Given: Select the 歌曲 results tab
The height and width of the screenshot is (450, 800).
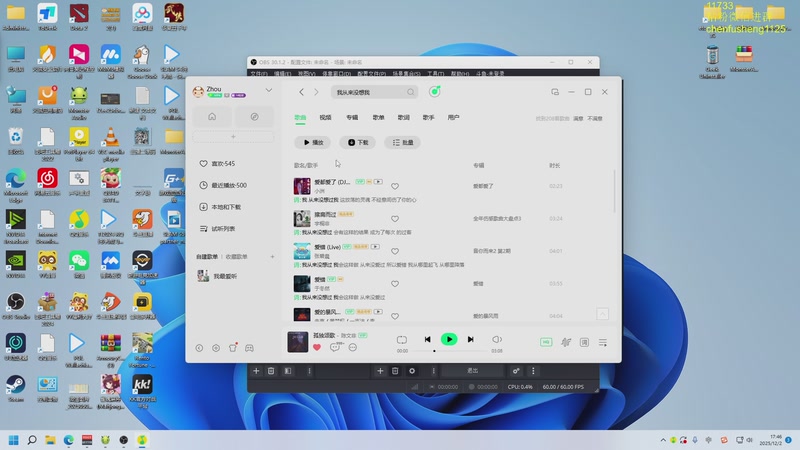Looking at the screenshot, I should [x=300, y=117].
